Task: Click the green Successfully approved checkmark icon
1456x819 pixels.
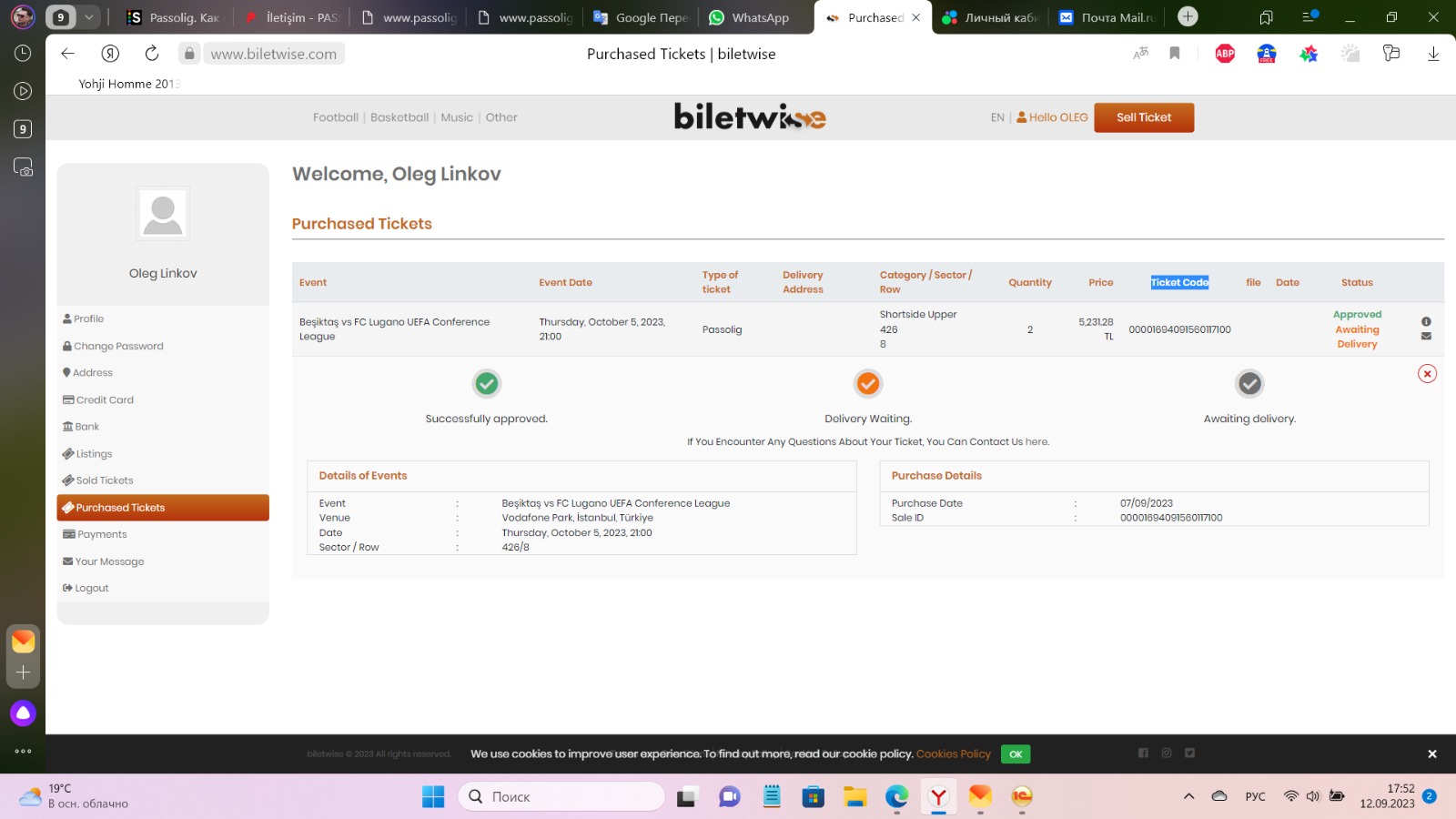Action: point(487,384)
